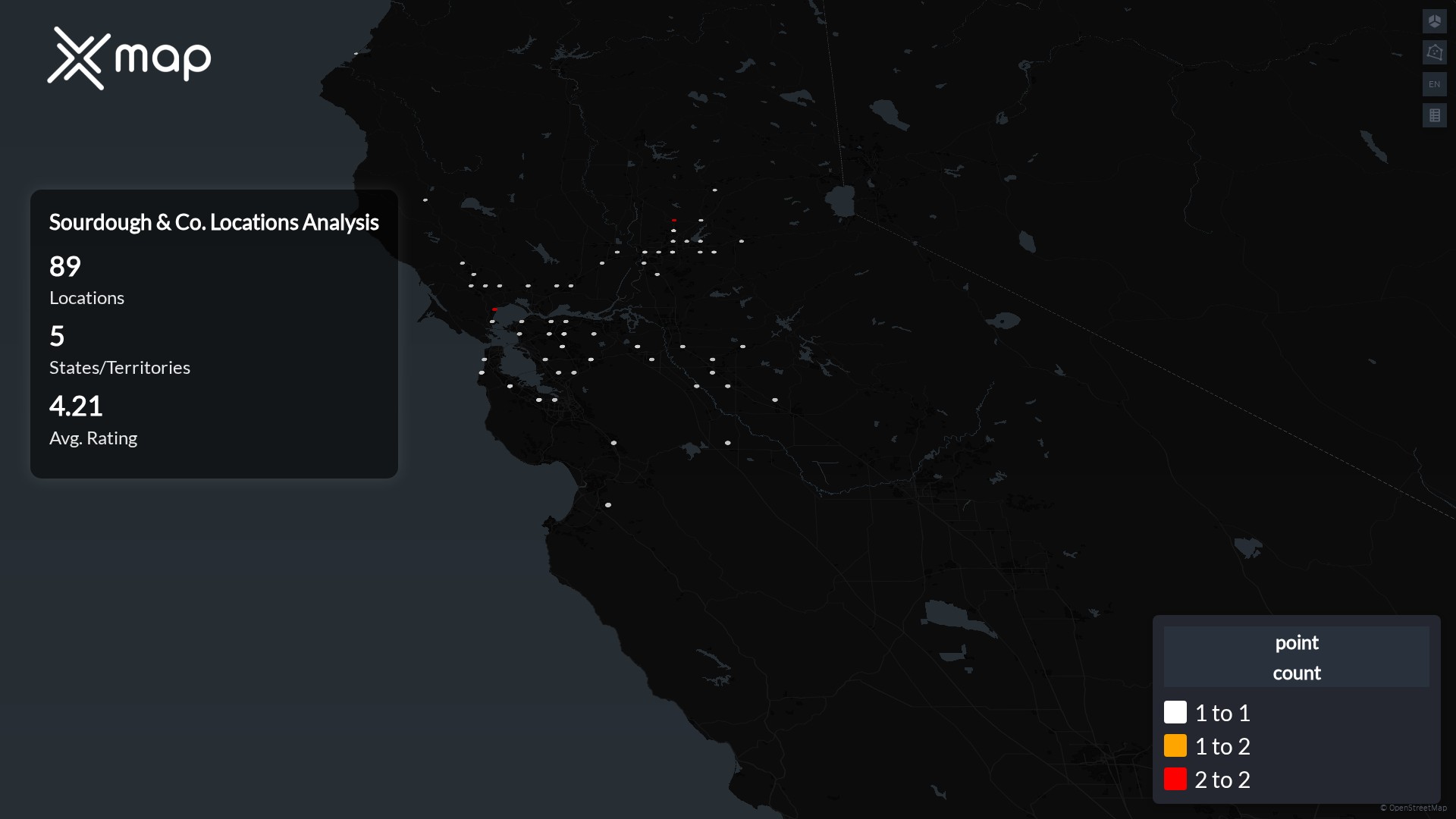Click the Sourdough & Co. Locations Analysis title
This screenshot has height=819, width=1456.
214,222
